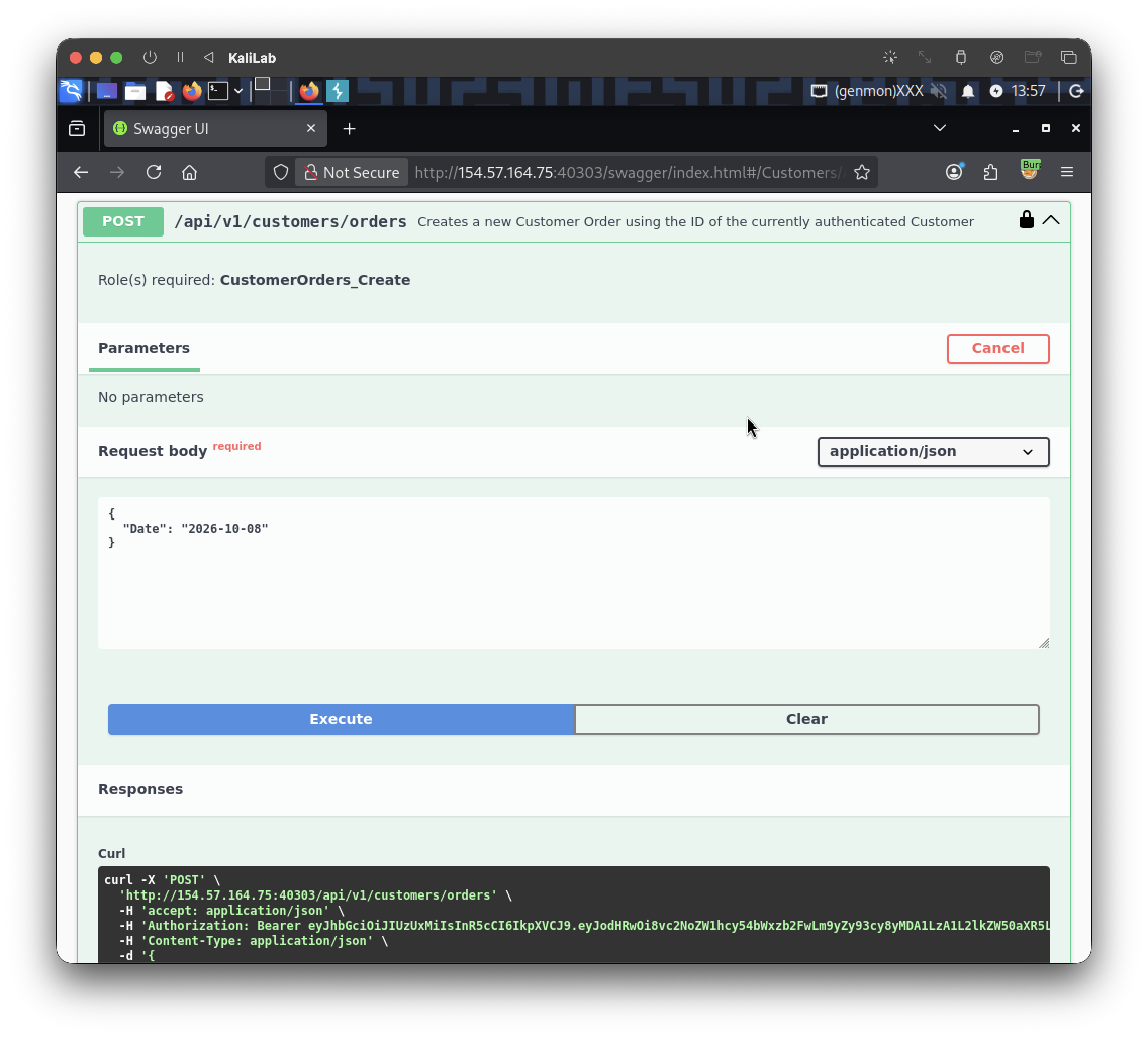Open the recent browsing tab overview icon

(x=77, y=129)
